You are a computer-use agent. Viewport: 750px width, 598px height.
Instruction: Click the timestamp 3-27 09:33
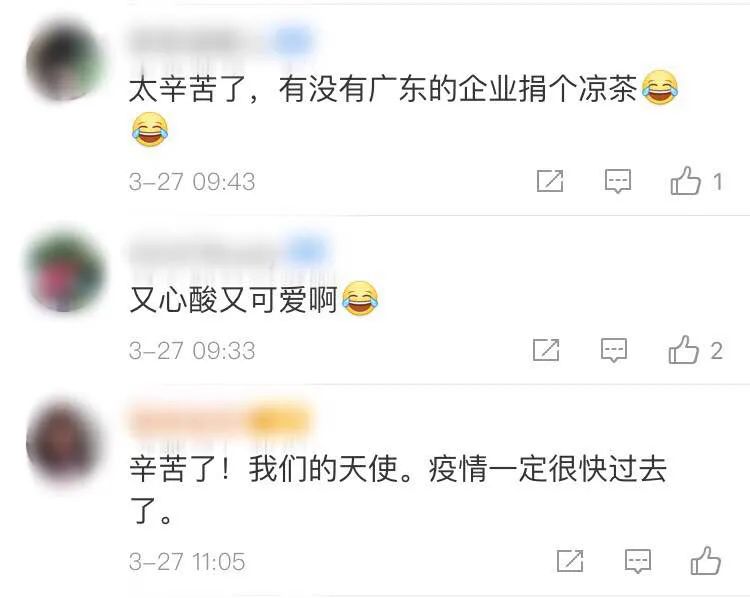click(x=192, y=351)
